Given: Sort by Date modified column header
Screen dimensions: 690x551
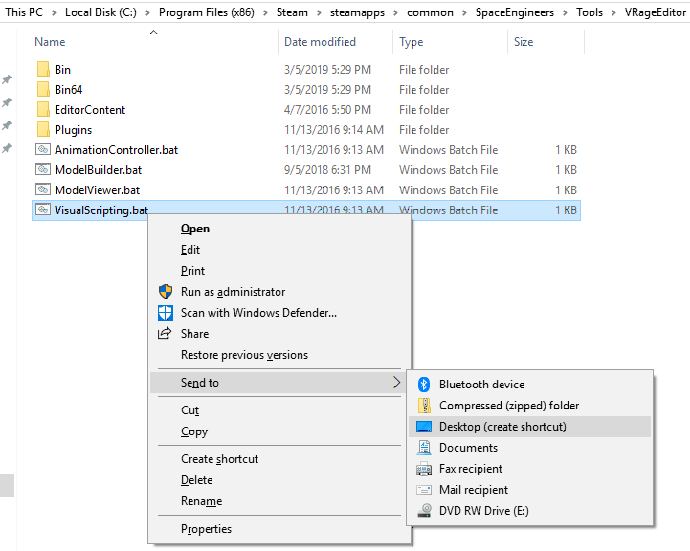Looking at the screenshot, I should pyautogui.click(x=320, y=42).
